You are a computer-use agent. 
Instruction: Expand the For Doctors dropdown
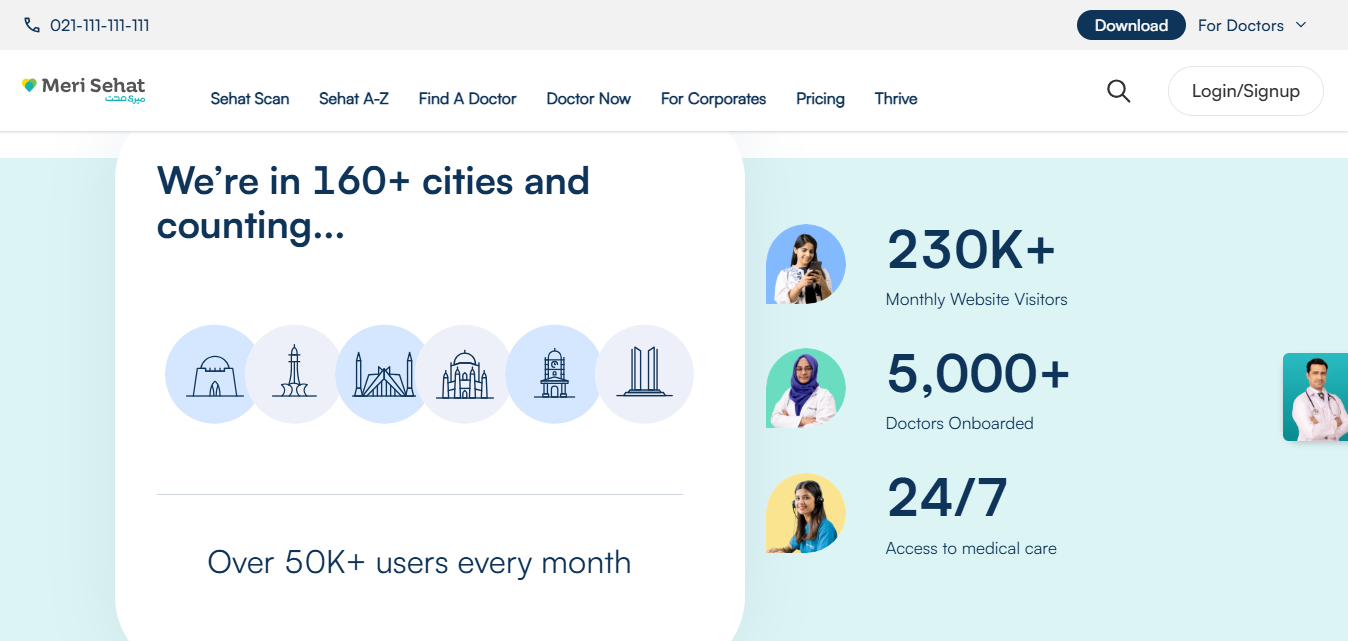(x=1240, y=25)
